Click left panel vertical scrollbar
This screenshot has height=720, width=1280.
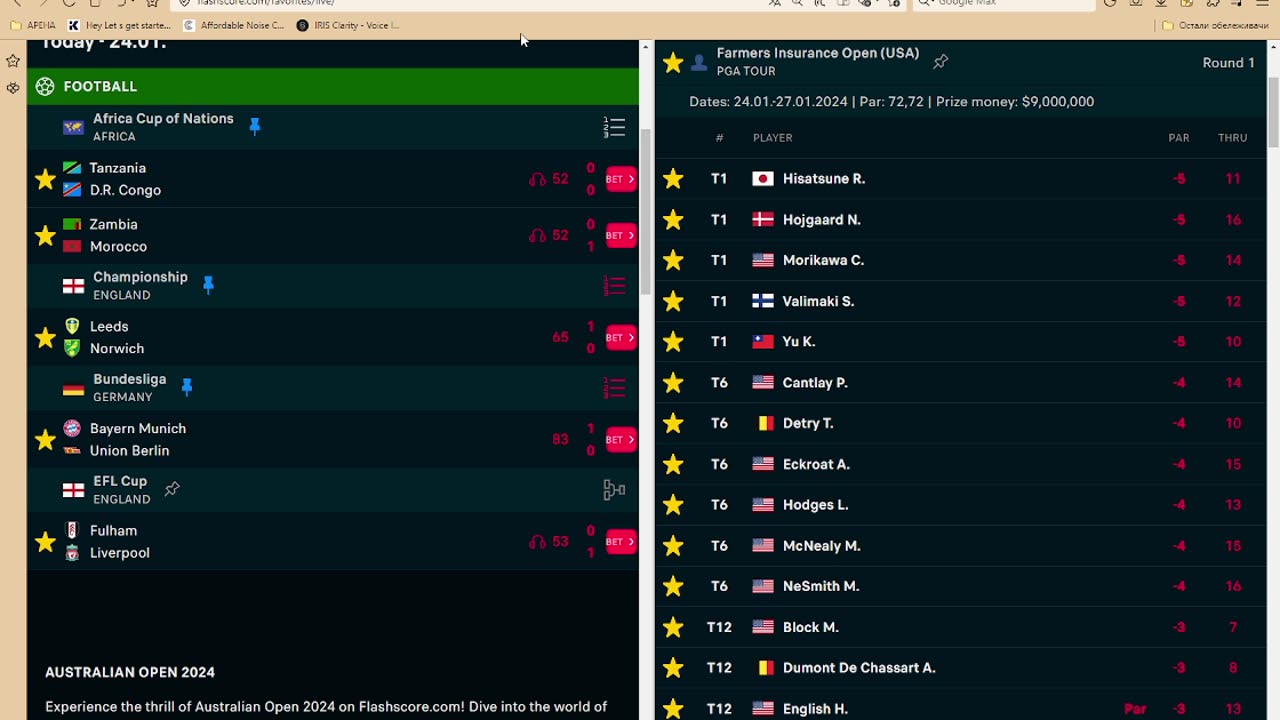(x=646, y=212)
